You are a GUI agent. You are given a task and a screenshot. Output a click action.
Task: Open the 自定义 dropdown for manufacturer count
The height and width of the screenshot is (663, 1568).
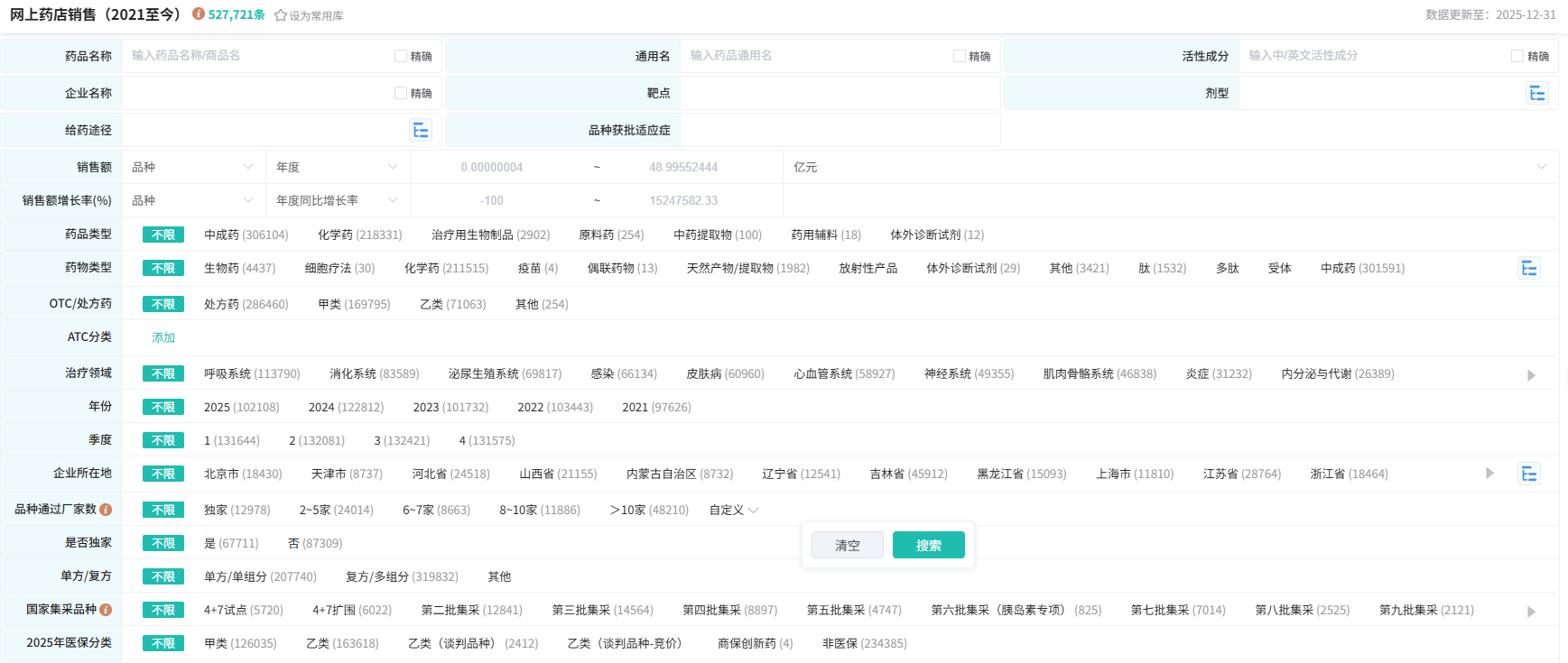coord(733,510)
